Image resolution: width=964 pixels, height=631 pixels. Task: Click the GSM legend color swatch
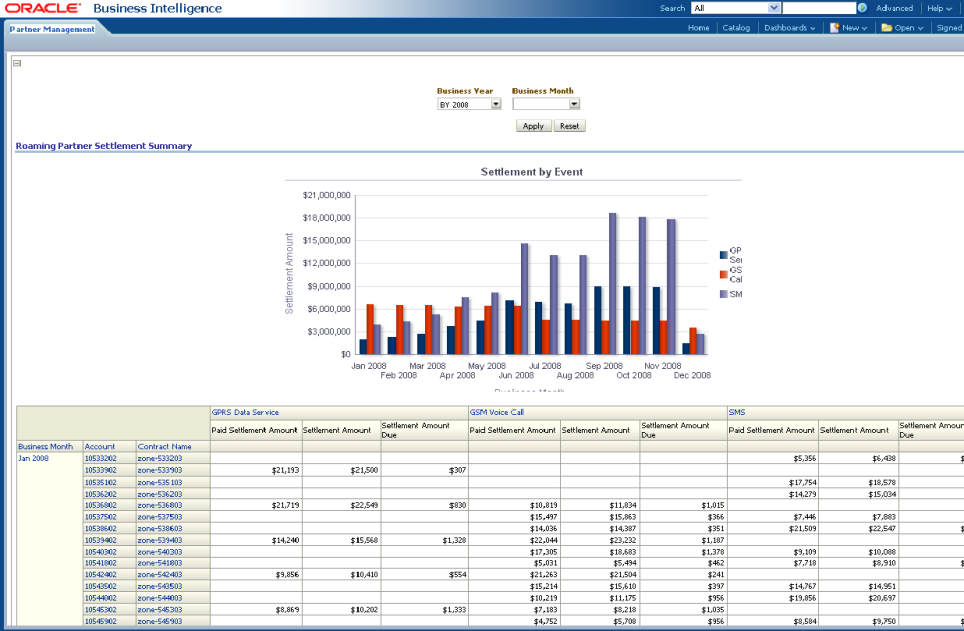point(724,274)
